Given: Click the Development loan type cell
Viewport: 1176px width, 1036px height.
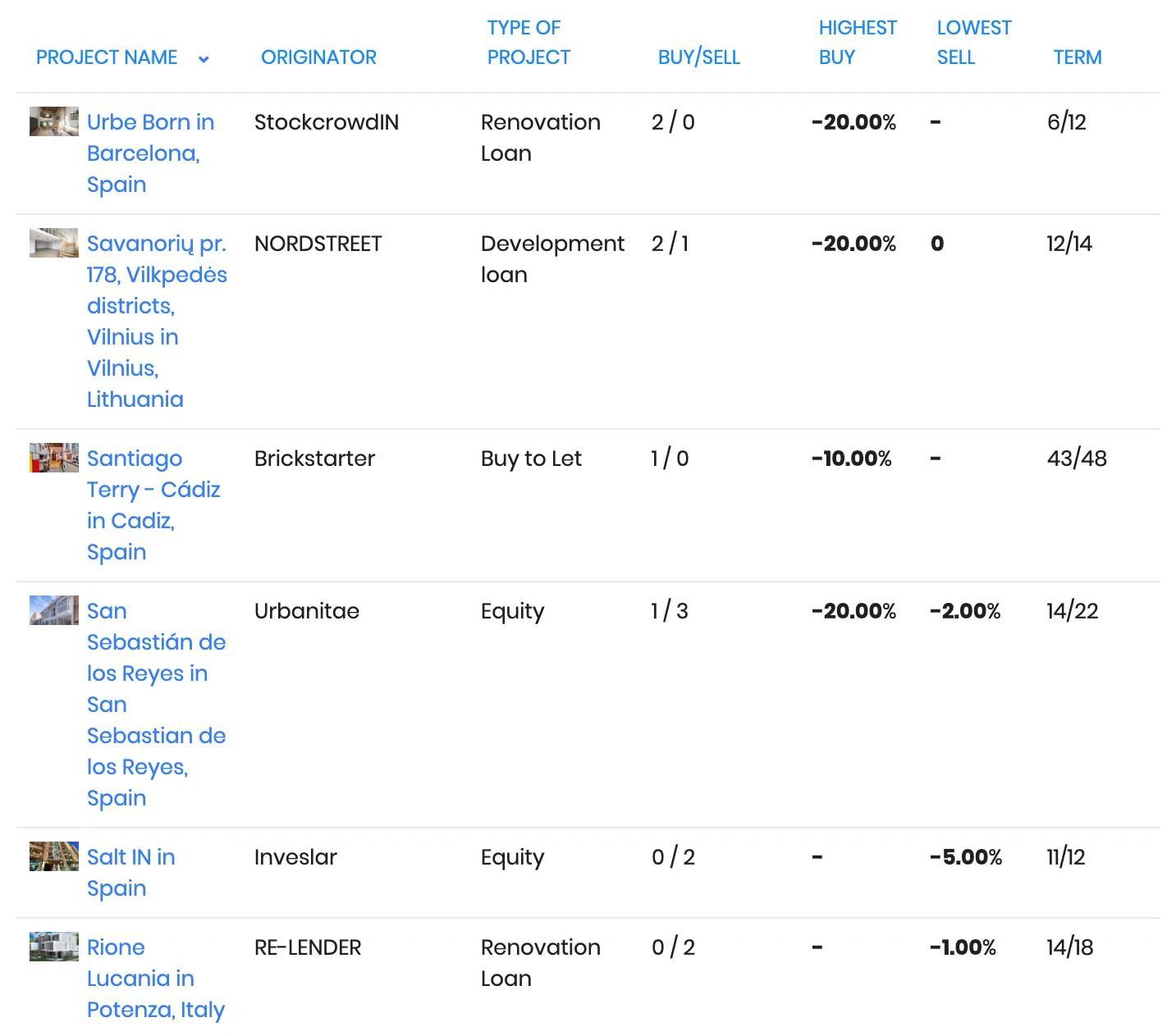Looking at the screenshot, I should pyautogui.click(x=552, y=259).
